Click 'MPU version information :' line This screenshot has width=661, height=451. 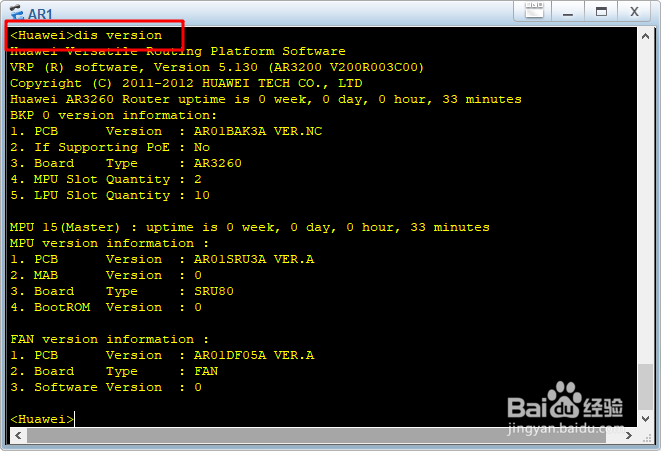(x=109, y=244)
